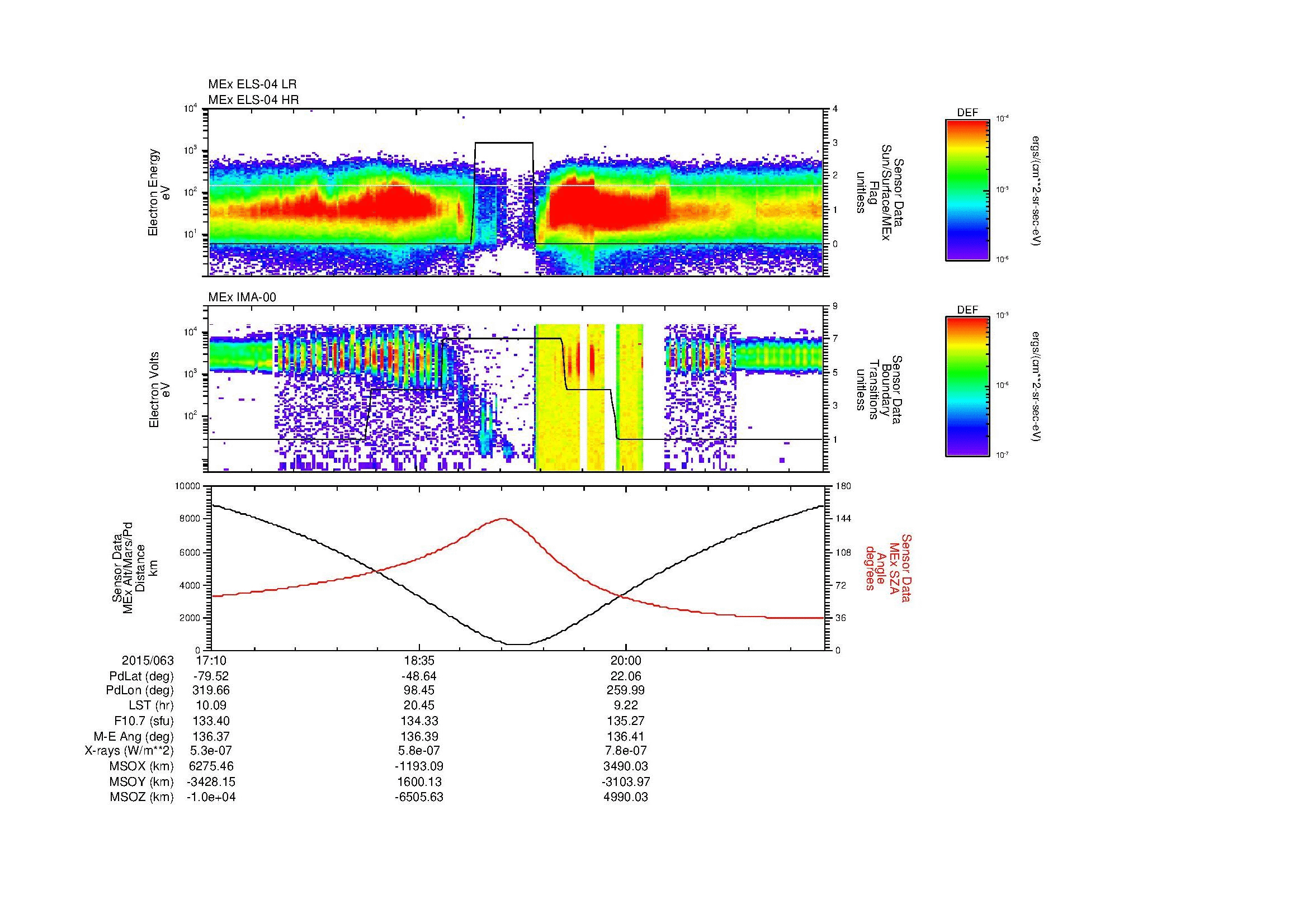Viewport: 1308px width, 924px height.
Task: Click the 'X-rays (W/m**2)' row label
Action: coord(129,751)
